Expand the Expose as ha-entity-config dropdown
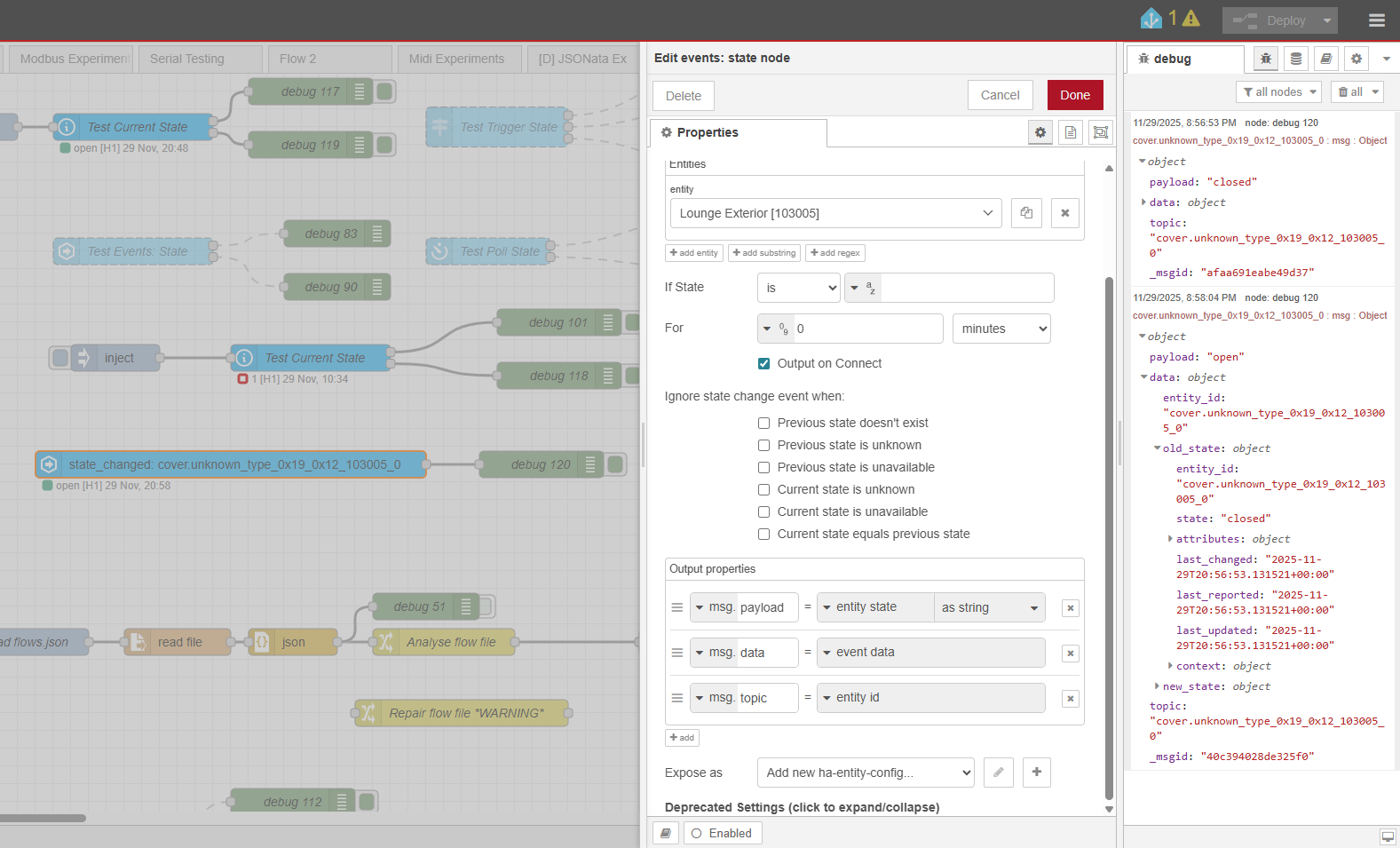Screen dimensions: 1400x848 coord(865,773)
